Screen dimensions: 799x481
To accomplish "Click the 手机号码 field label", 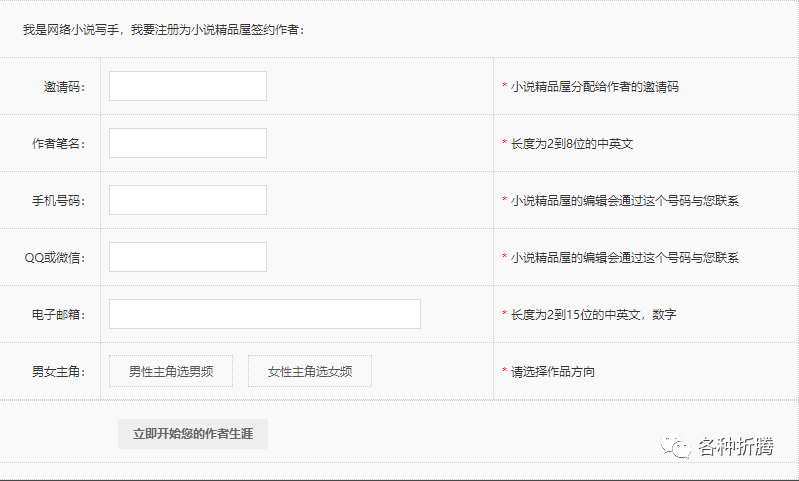I will (x=58, y=201).
